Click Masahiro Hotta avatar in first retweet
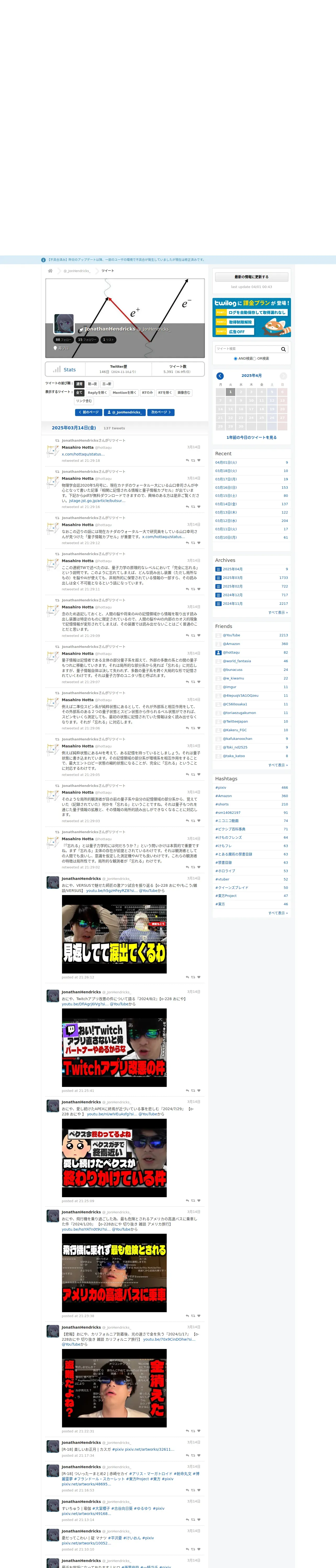 (53, 451)
